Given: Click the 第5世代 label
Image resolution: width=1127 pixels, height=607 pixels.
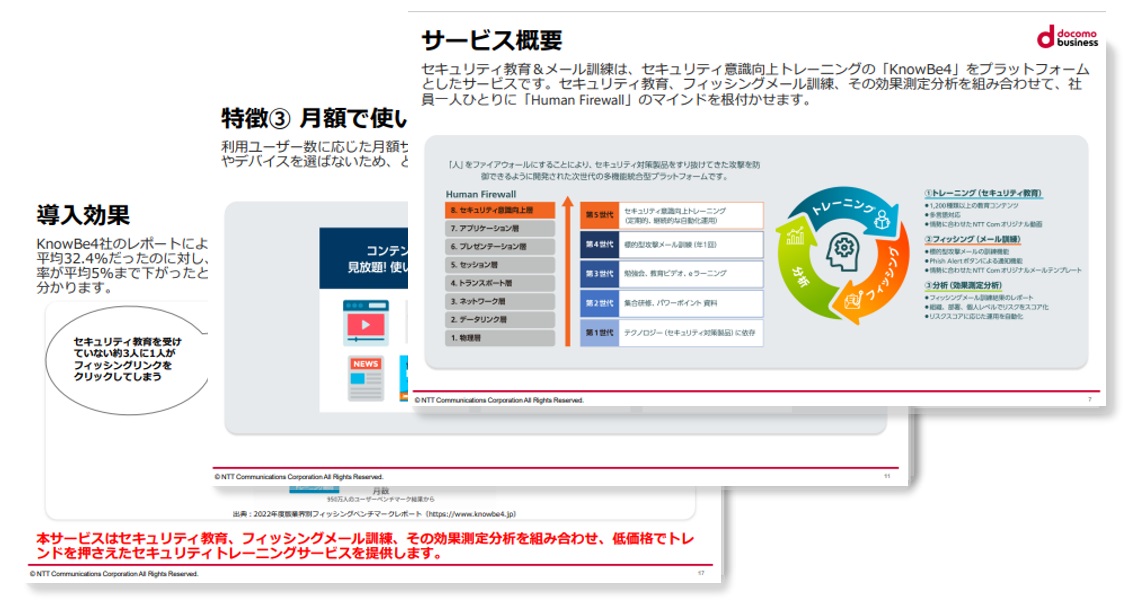Looking at the screenshot, I should point(599,215).
